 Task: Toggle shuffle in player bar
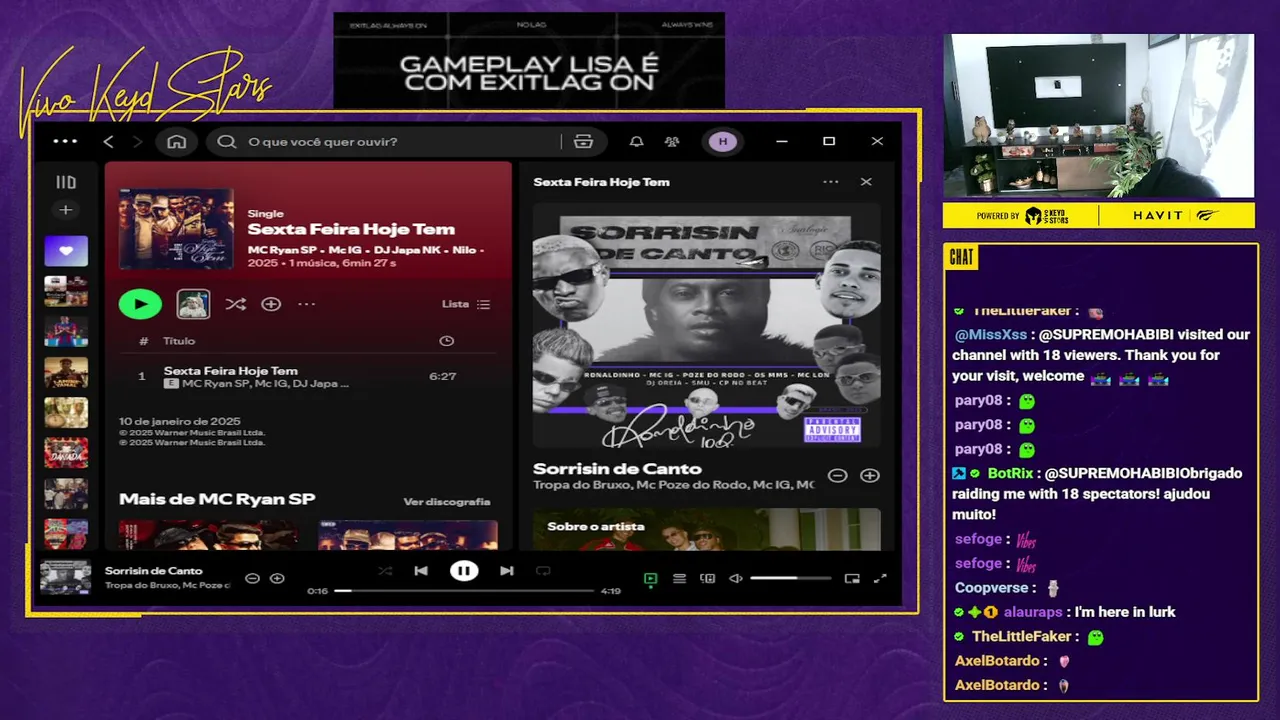coord(385,571)
